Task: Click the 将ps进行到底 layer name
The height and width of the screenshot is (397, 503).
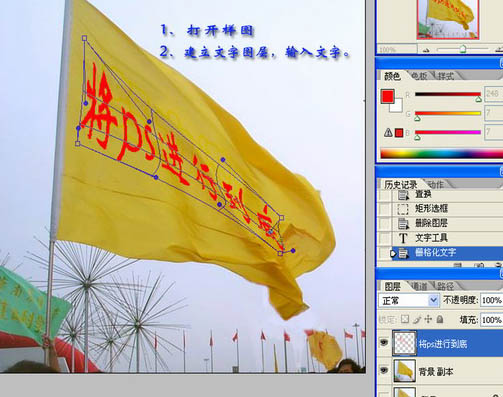Action: 443,344
